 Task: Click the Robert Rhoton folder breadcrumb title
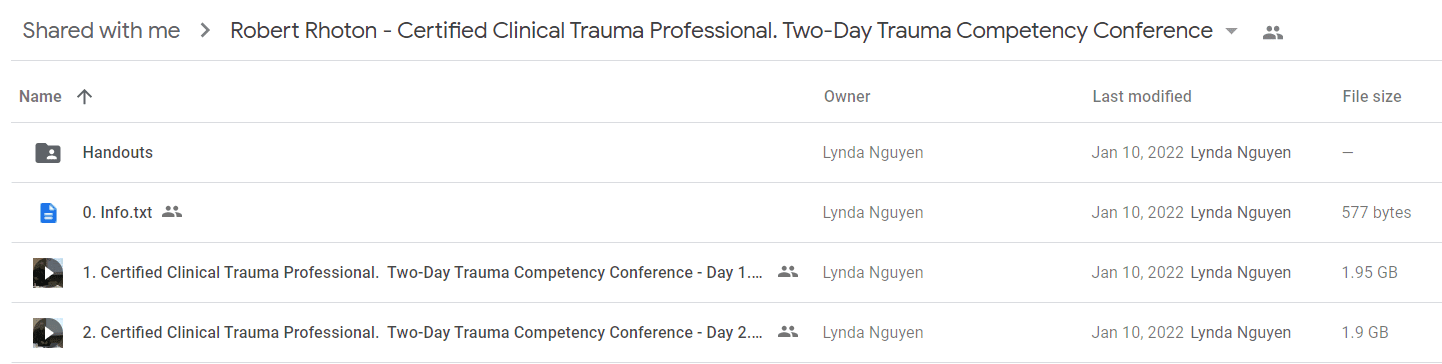click(x=721, y=31)
